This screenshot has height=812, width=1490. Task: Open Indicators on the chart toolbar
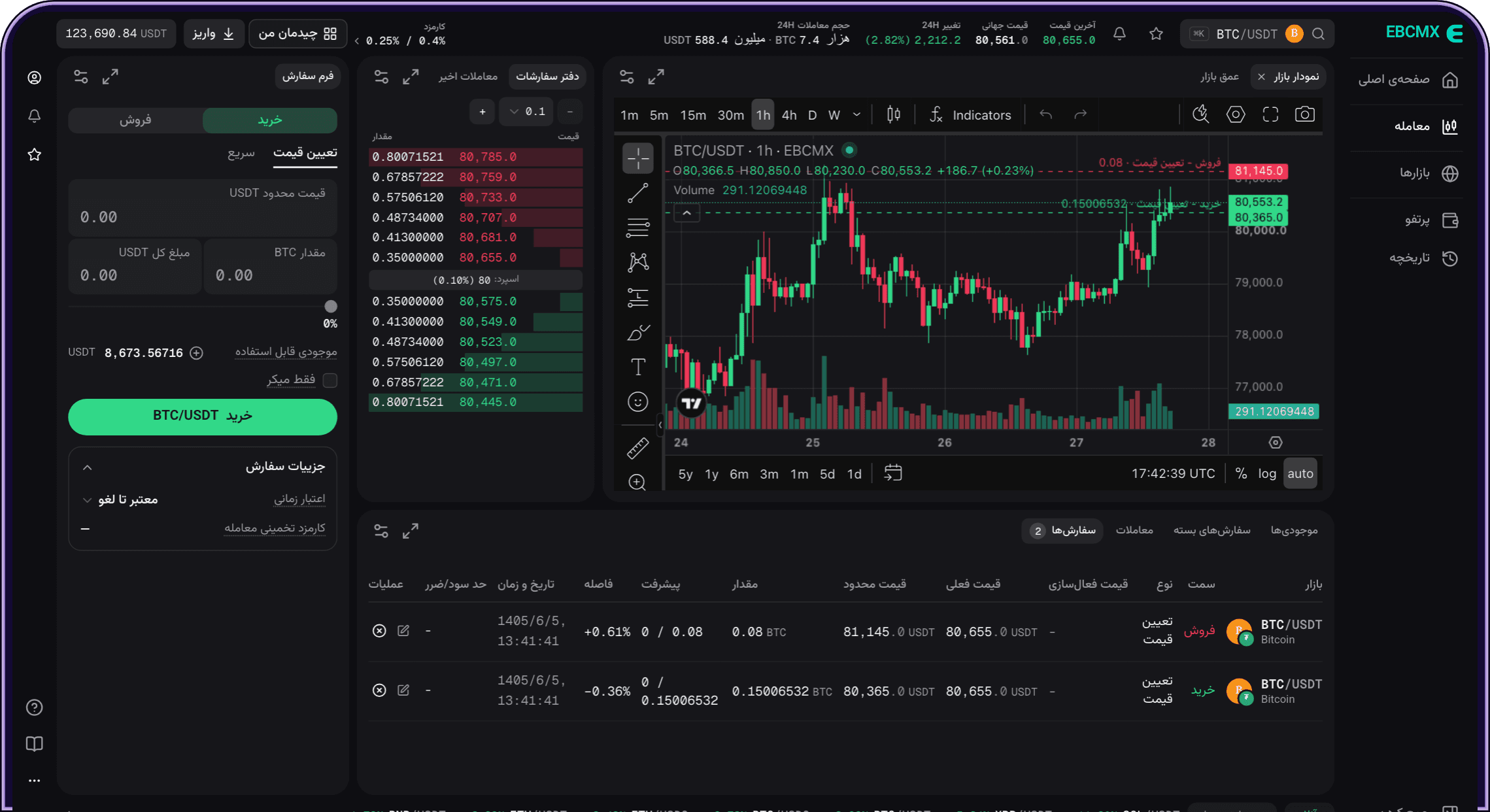tap(970, 115)
